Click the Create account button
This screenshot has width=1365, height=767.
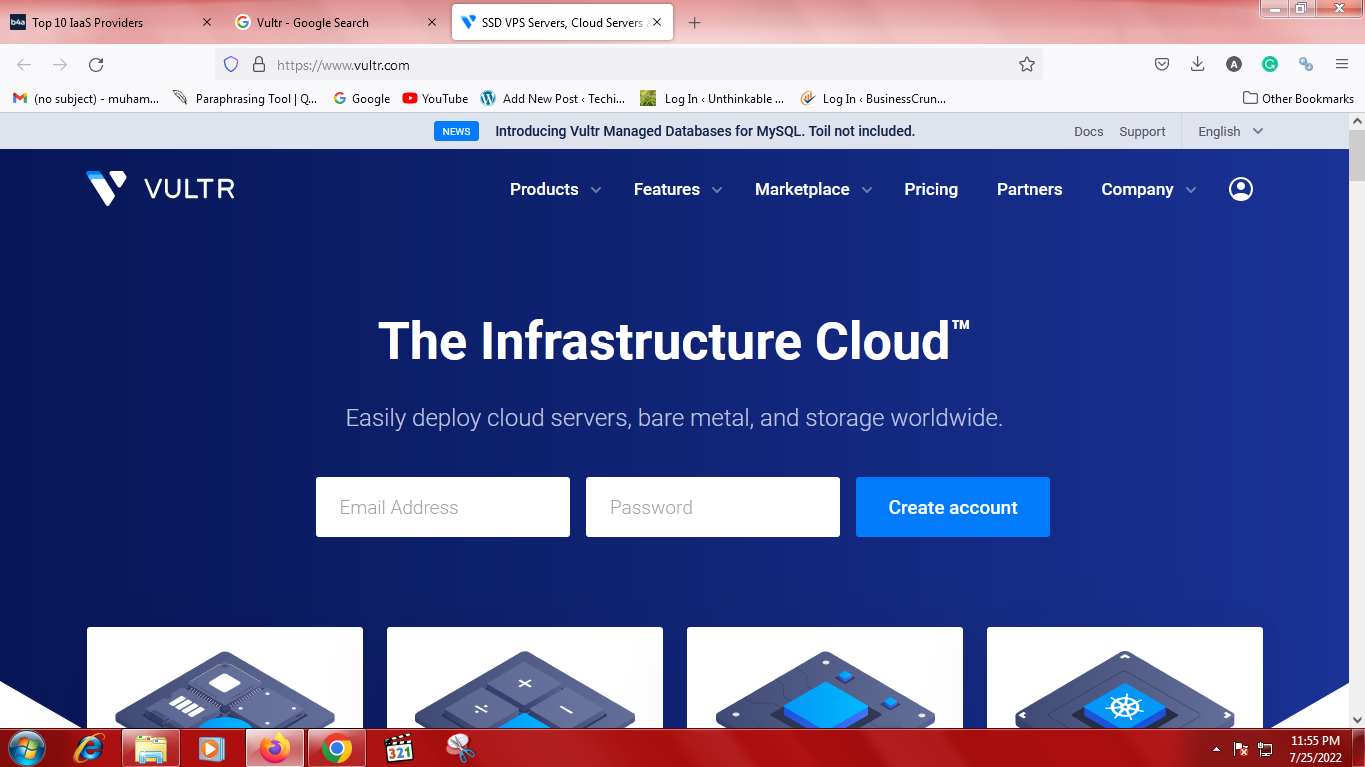(953, 507)
